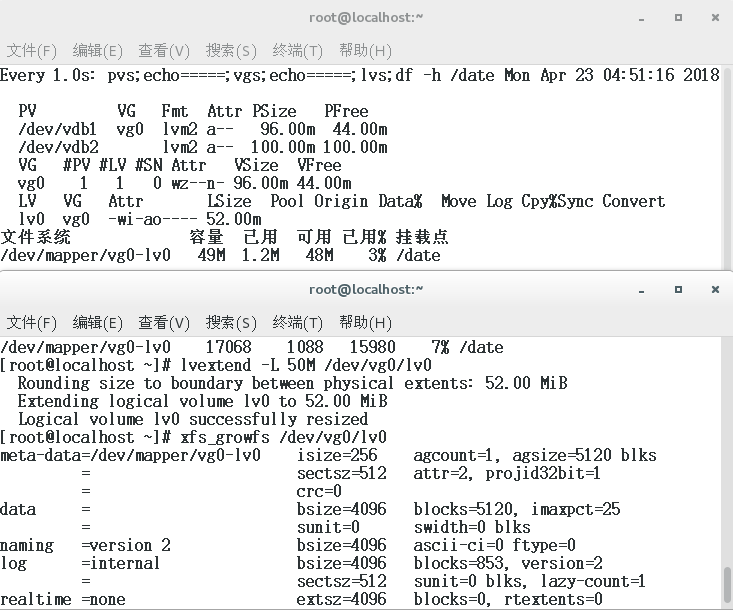Open 文件(F) menu in bottom terminal window
Image resolution: width=733 pixels, height=610 pixels.
point(31,323)
